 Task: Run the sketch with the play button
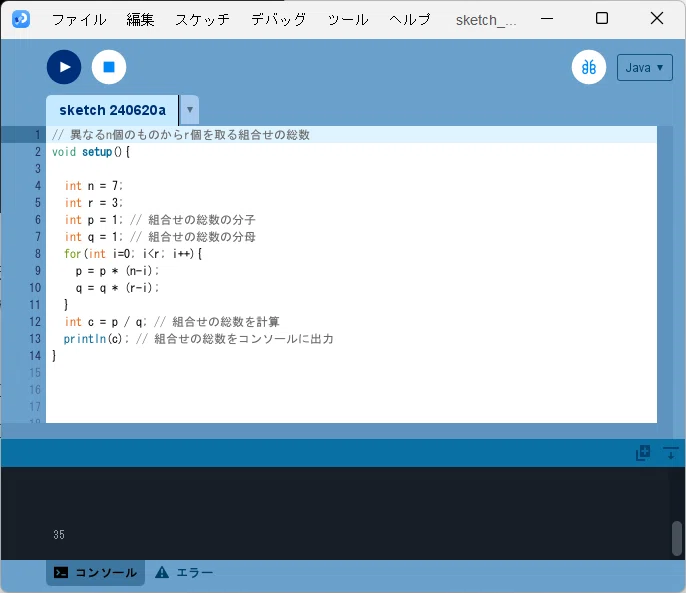point(64,67)
